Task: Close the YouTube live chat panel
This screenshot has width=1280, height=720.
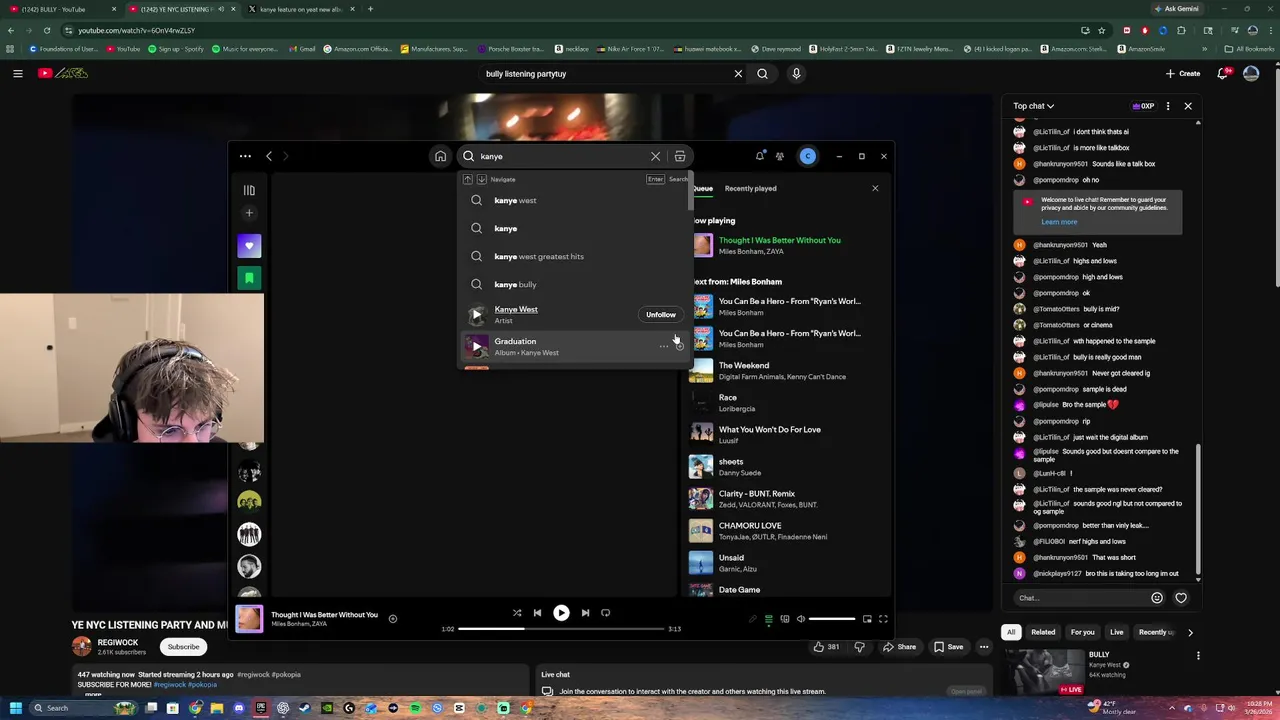Action: tap(1188, 105)
